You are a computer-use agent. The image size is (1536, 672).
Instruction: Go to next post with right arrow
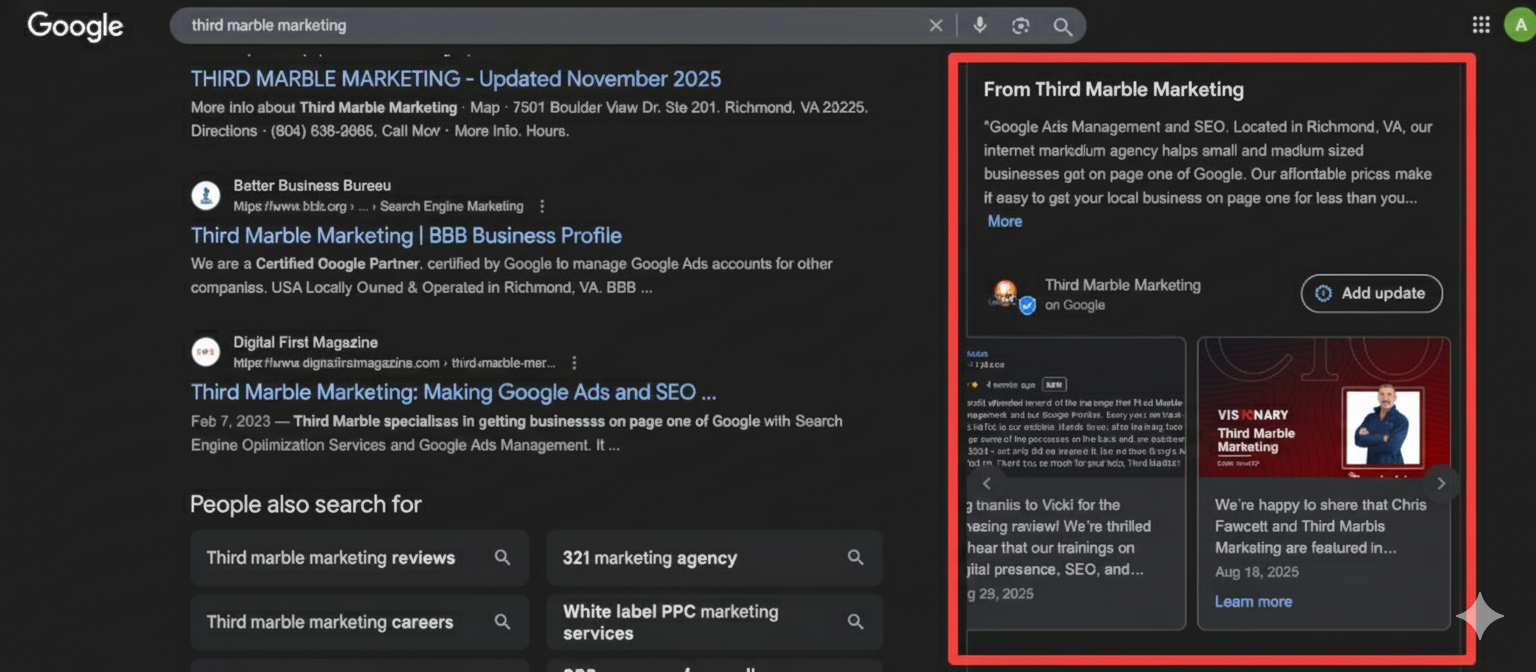(1441, 483)
